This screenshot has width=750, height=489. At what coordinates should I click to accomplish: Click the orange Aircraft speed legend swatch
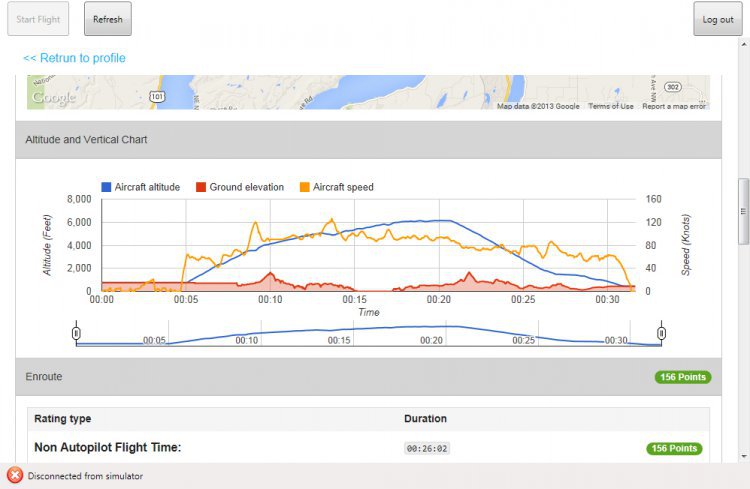[305, 187]
